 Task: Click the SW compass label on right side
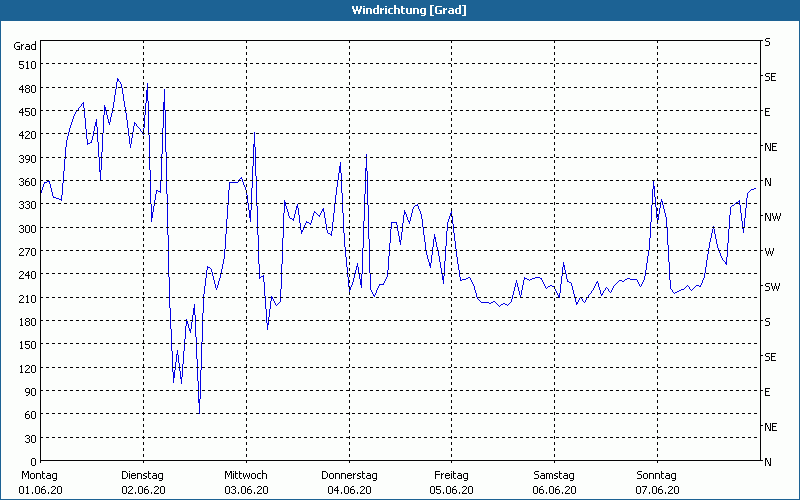pyautogui.click(x=771, y=287)
